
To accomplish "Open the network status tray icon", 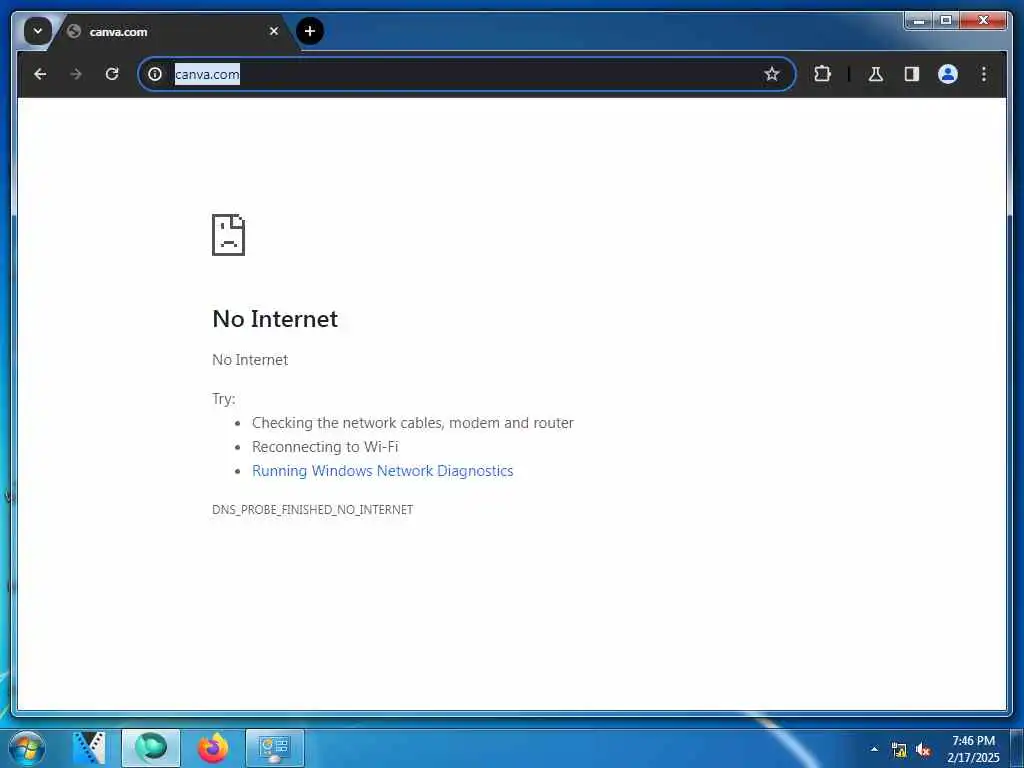I will click(899, 750).
